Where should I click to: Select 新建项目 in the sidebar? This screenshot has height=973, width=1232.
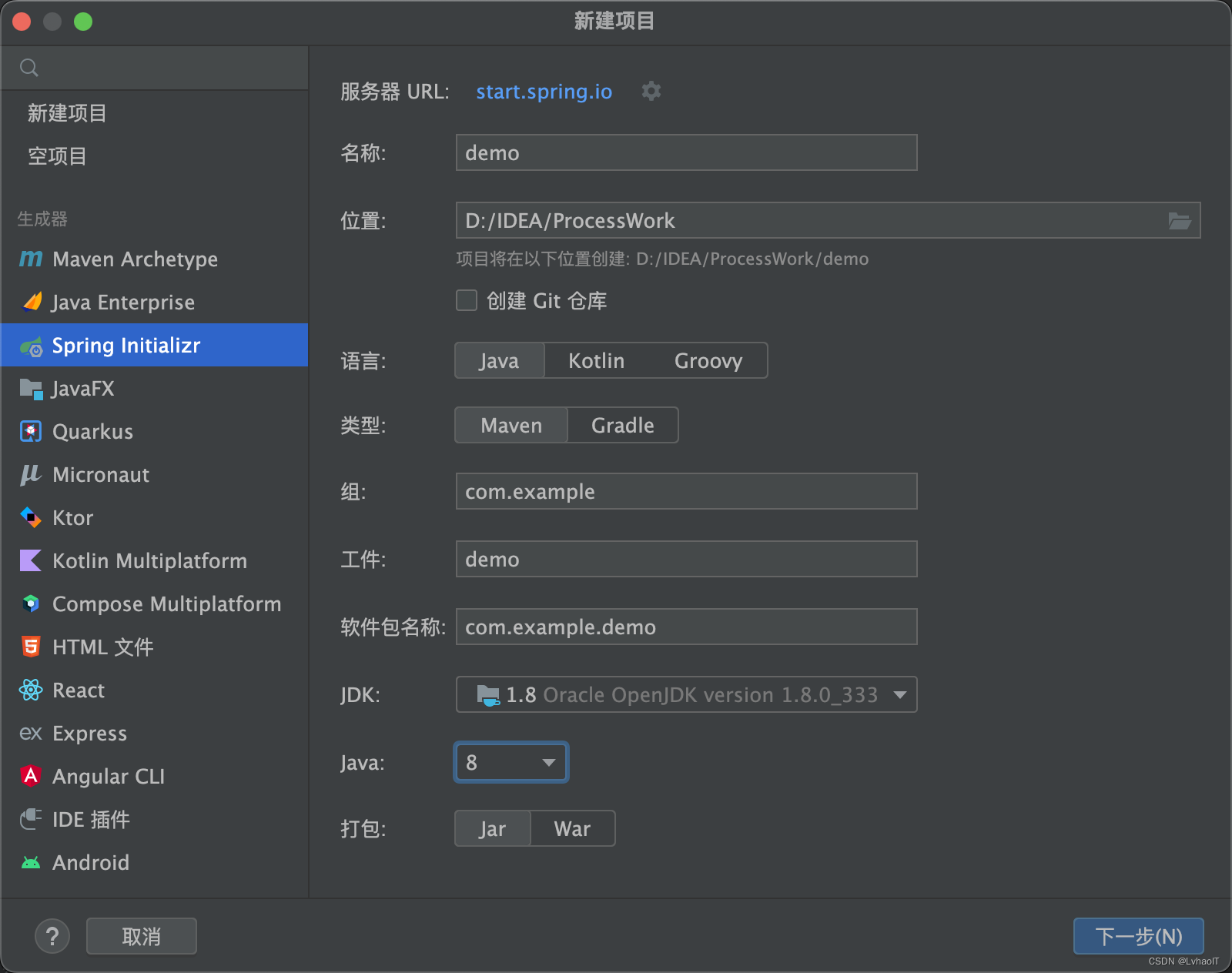click(154, 113)
